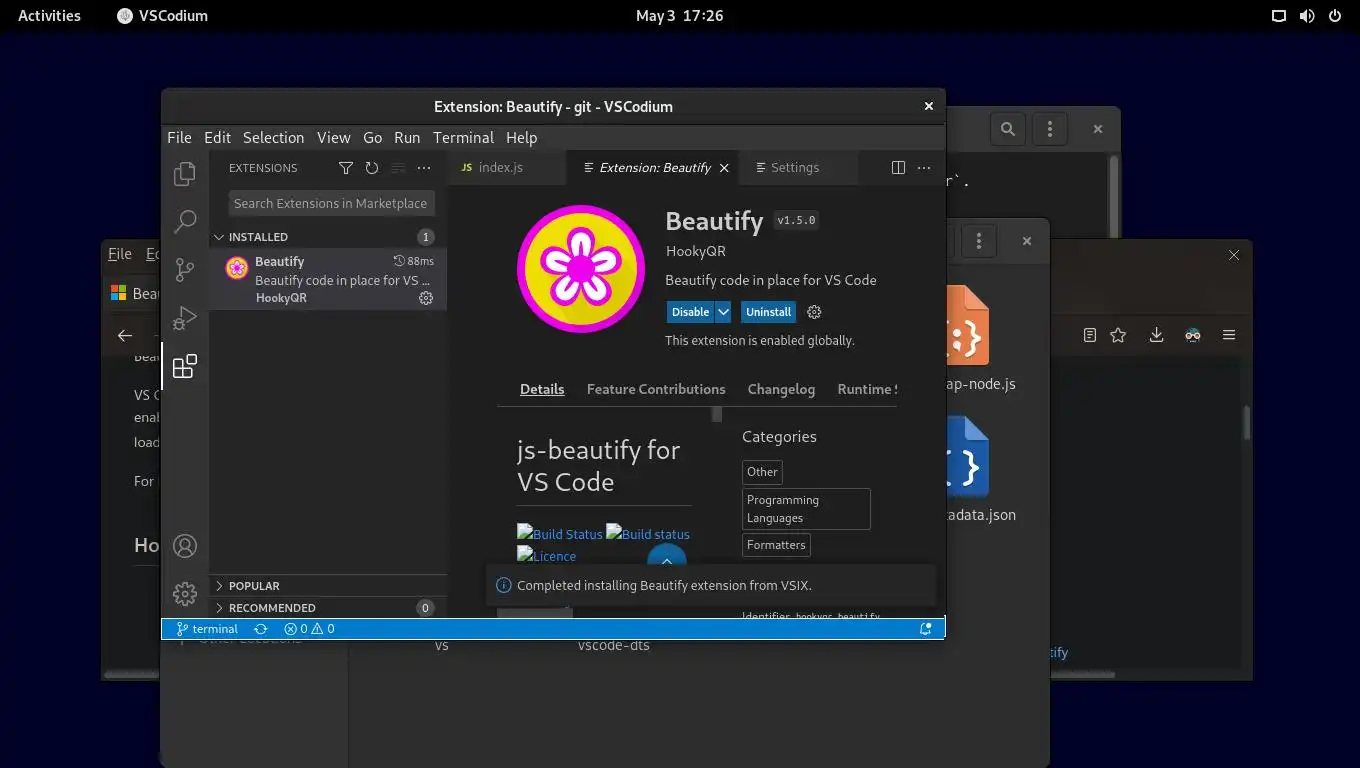
Task: Open the Accounts menu icon
Action: [185, 546]
